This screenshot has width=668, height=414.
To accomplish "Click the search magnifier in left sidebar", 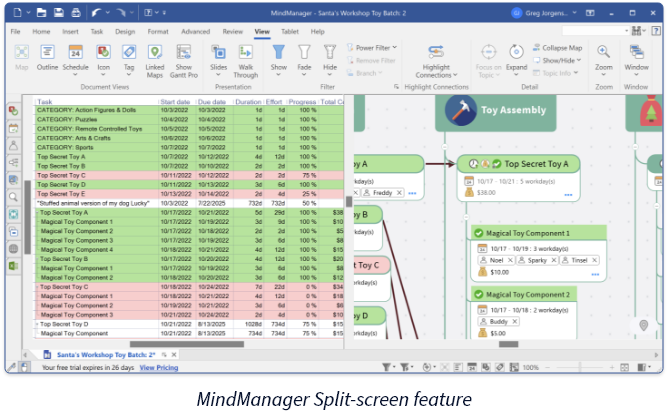I will coord(14,197).
